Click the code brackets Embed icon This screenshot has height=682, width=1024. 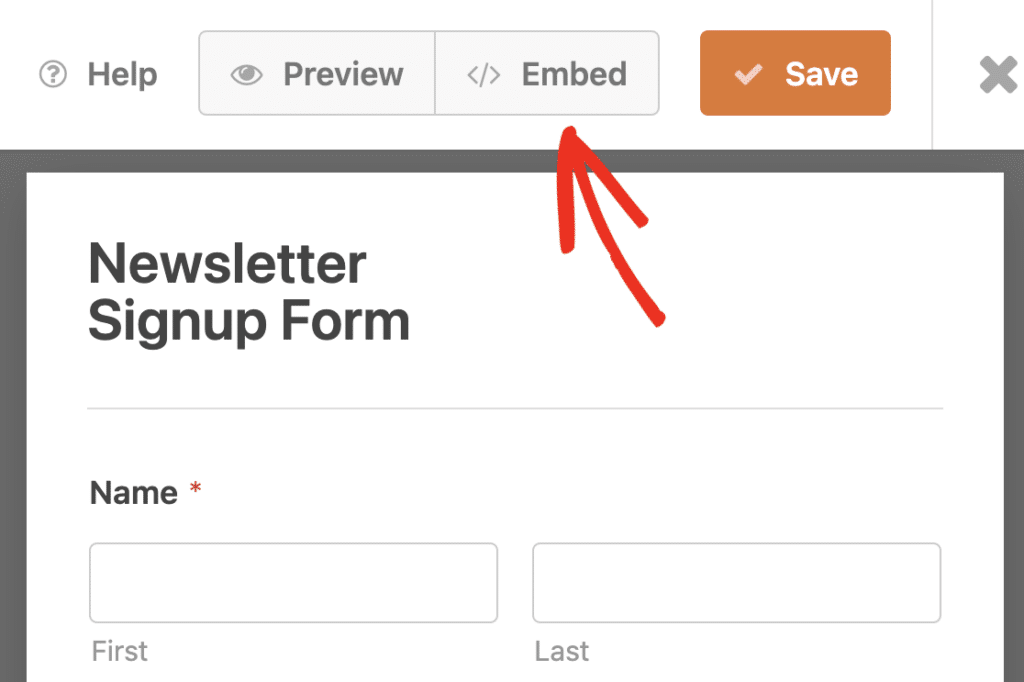click(484, 75)
